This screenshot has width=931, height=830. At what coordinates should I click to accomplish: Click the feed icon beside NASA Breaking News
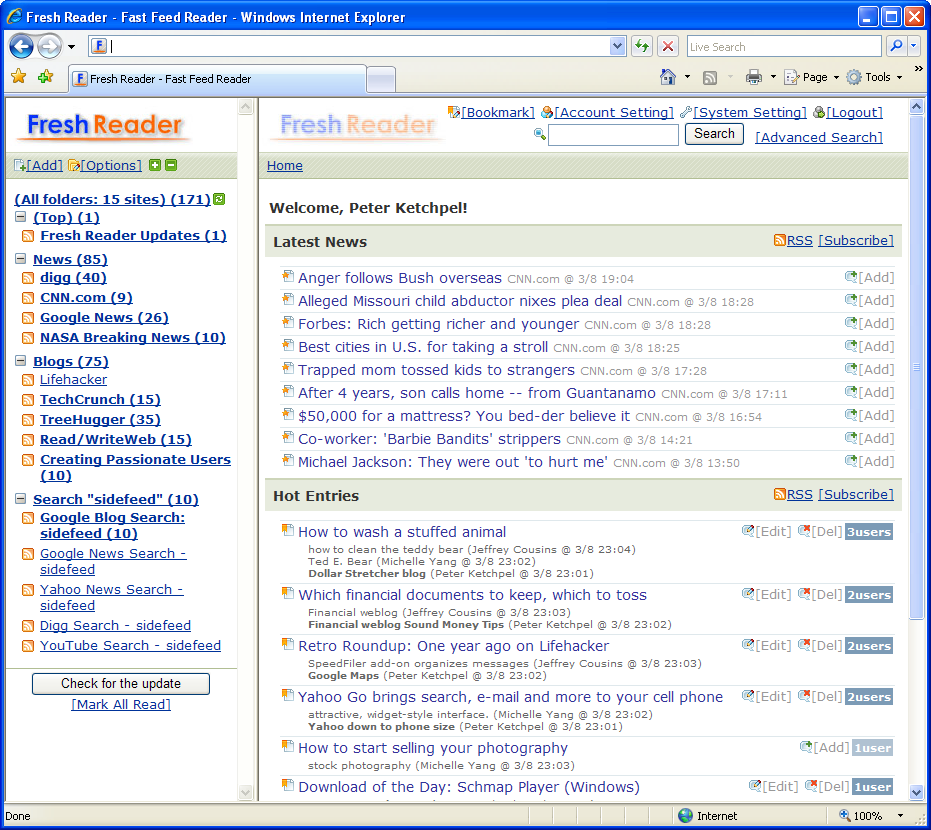[28, 338]
